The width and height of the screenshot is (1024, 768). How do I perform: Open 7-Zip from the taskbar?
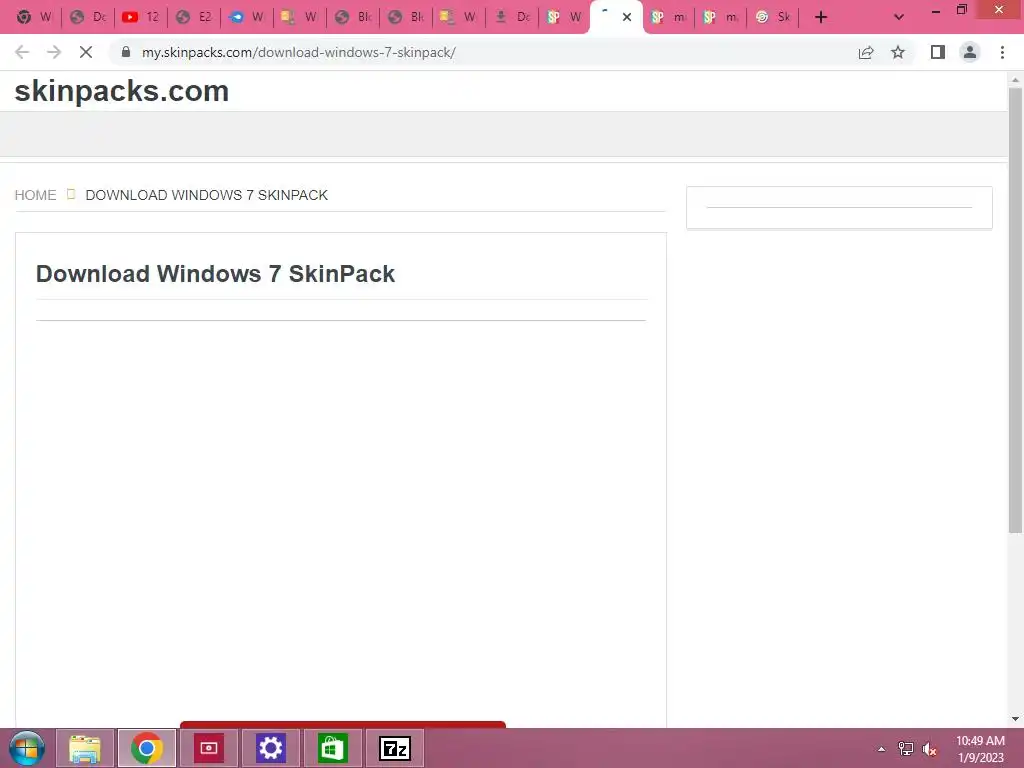pyautogui.click(x=395, y=748)
